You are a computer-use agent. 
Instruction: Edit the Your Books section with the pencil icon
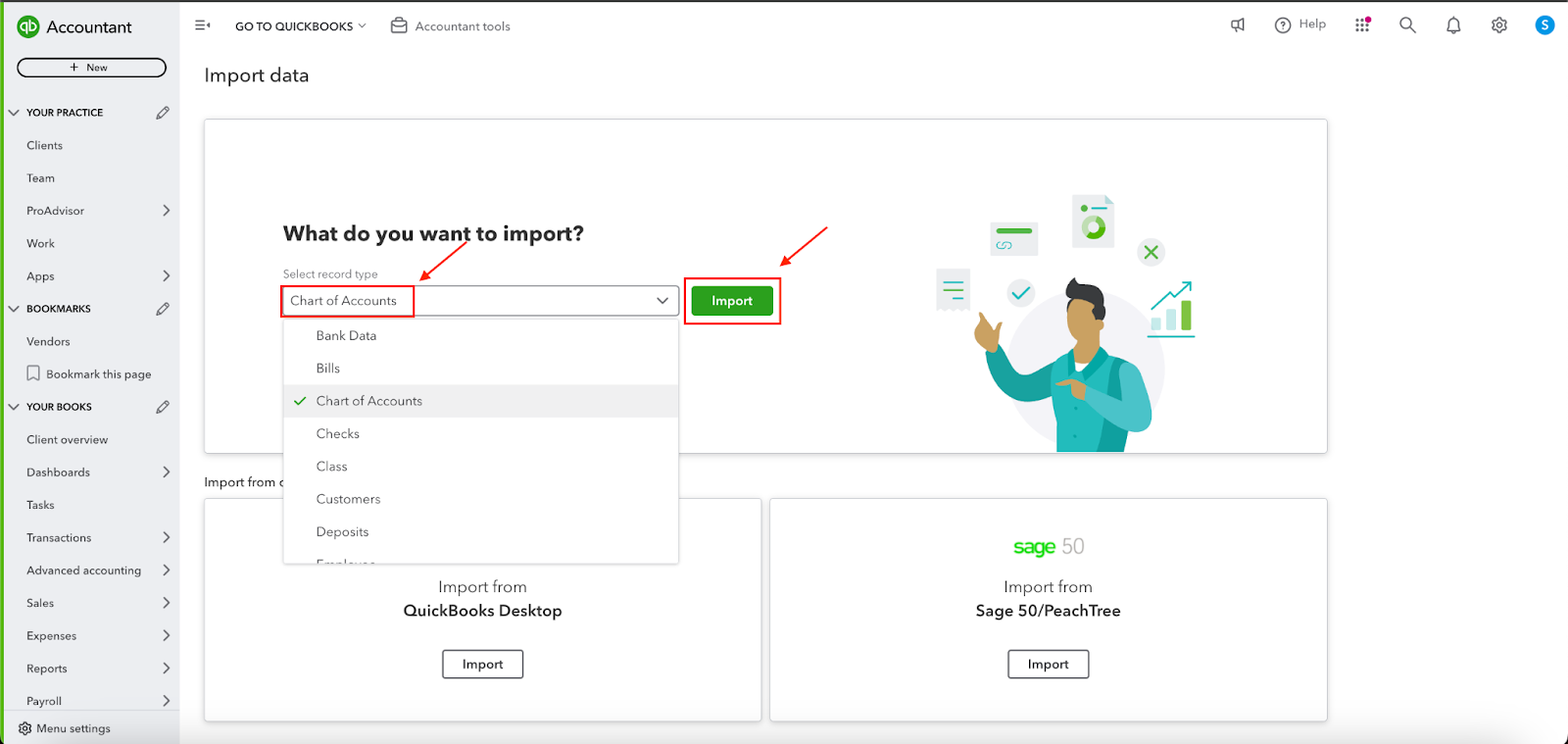(163, 407)
